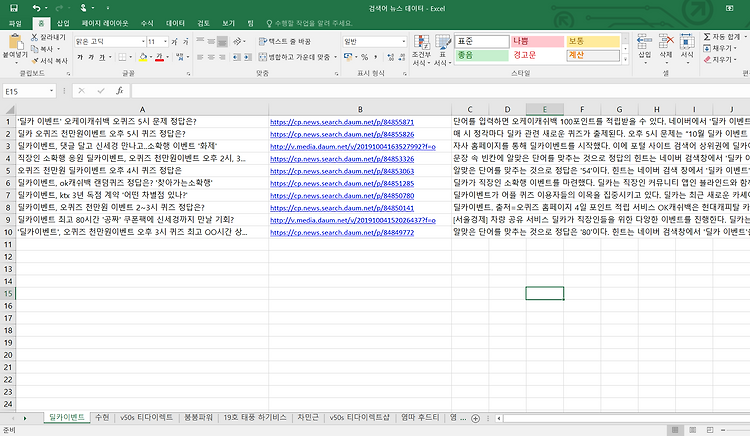Open the font size dropdown showing 11

(x=165, y=42)
